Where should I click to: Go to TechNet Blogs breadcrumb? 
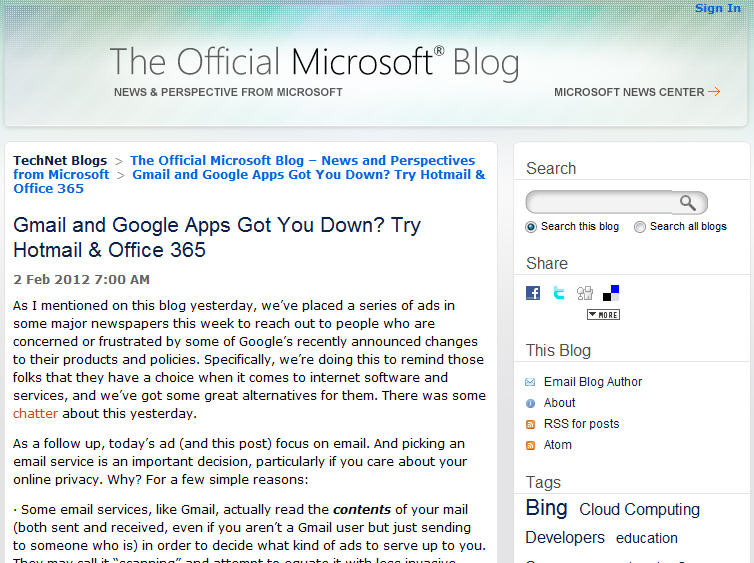(60, 161)
